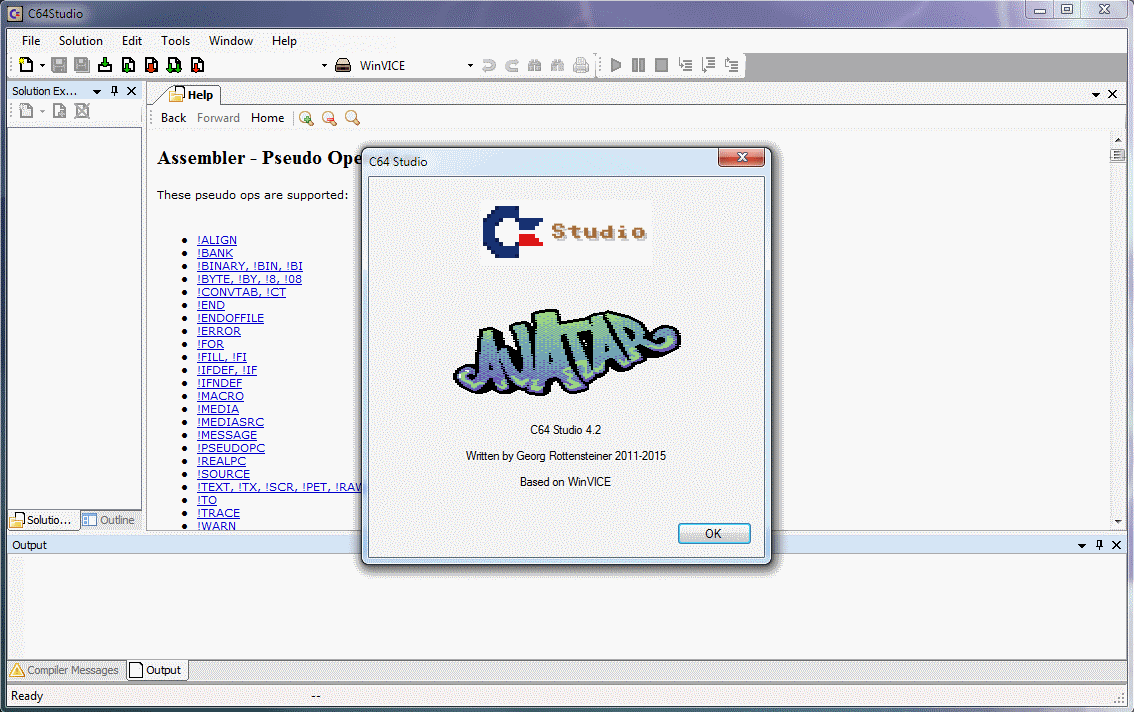
Task: Click OK in the C64 Studio dialog
Action: pos(713,534)
